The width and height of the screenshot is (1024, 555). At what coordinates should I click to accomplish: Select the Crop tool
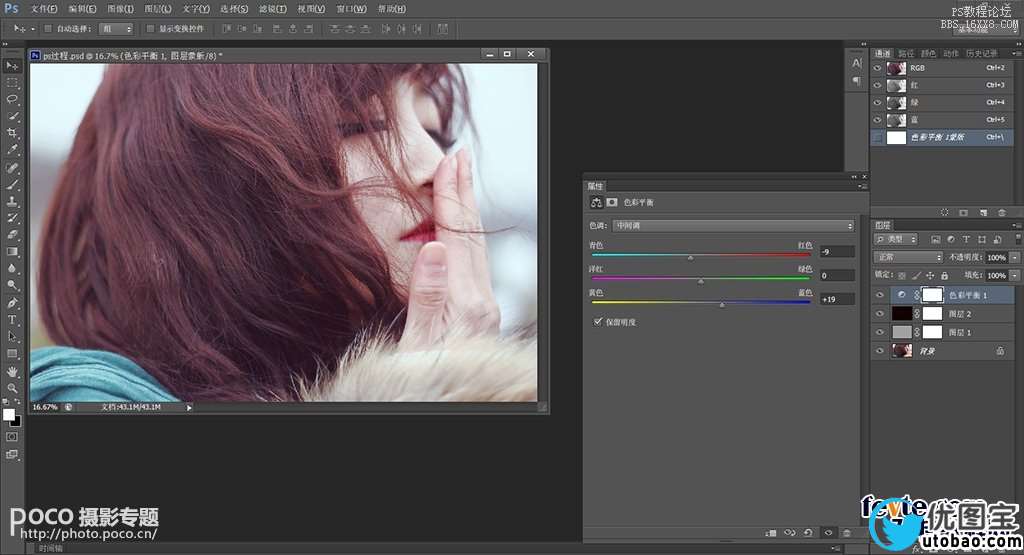click(12, 133)
